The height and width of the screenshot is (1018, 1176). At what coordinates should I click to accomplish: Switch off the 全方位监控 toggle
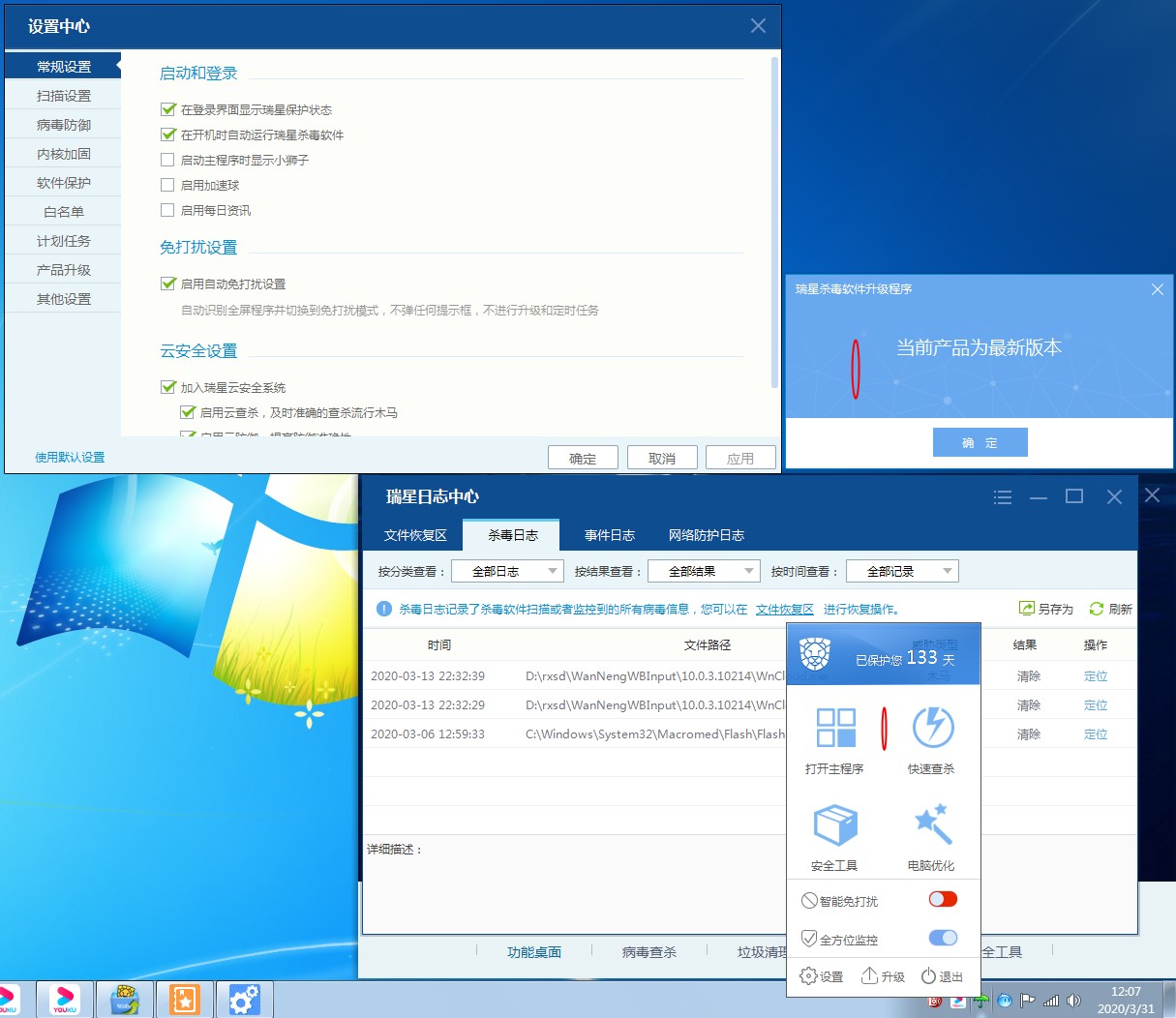point(943,937)
